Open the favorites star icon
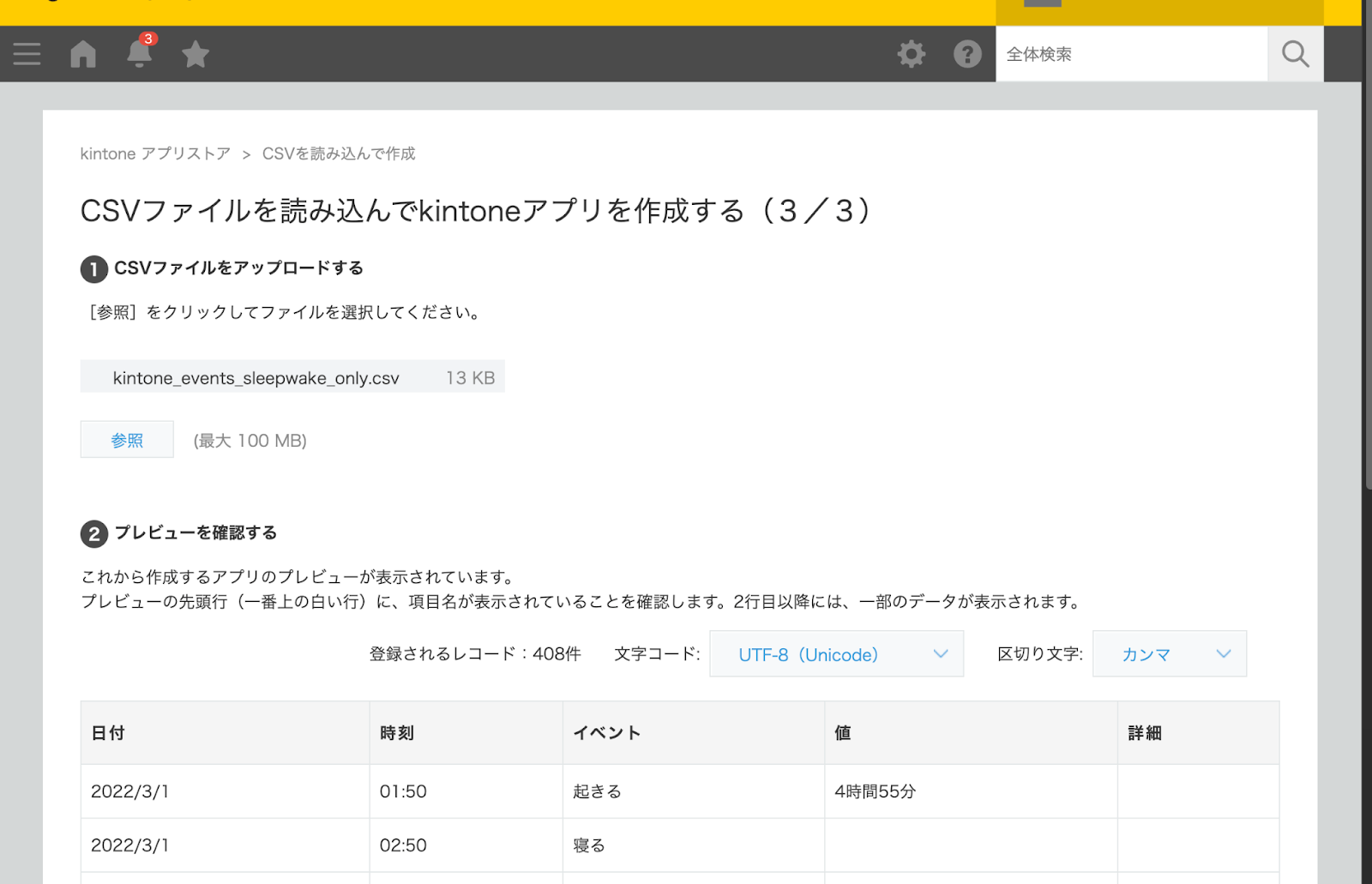 pos(196,54)
